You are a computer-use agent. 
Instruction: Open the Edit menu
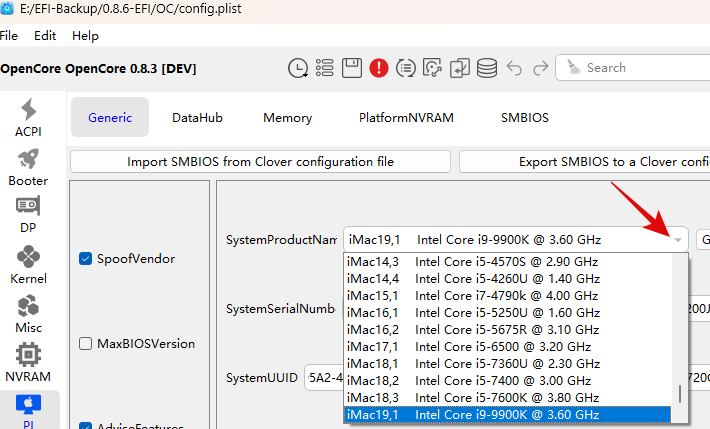45,36
